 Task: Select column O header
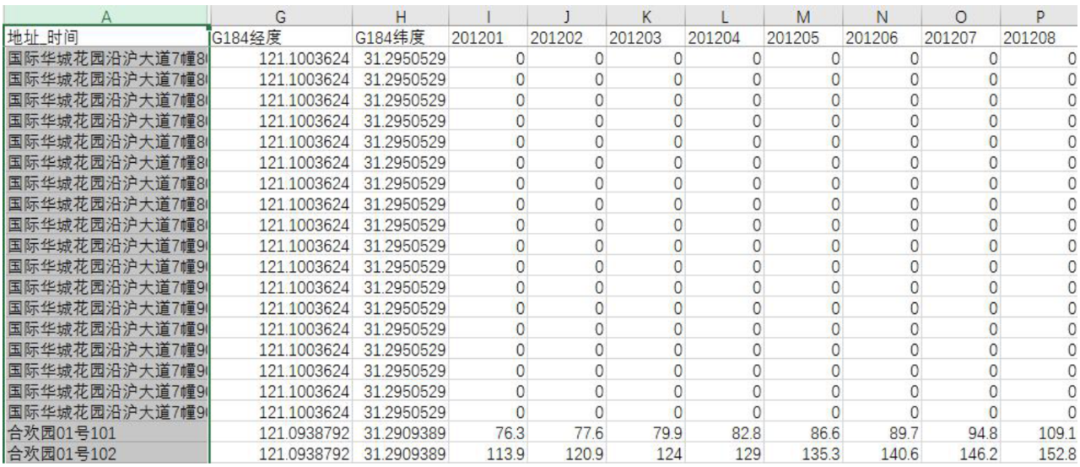pyautogui.click(x=961, y=16)
